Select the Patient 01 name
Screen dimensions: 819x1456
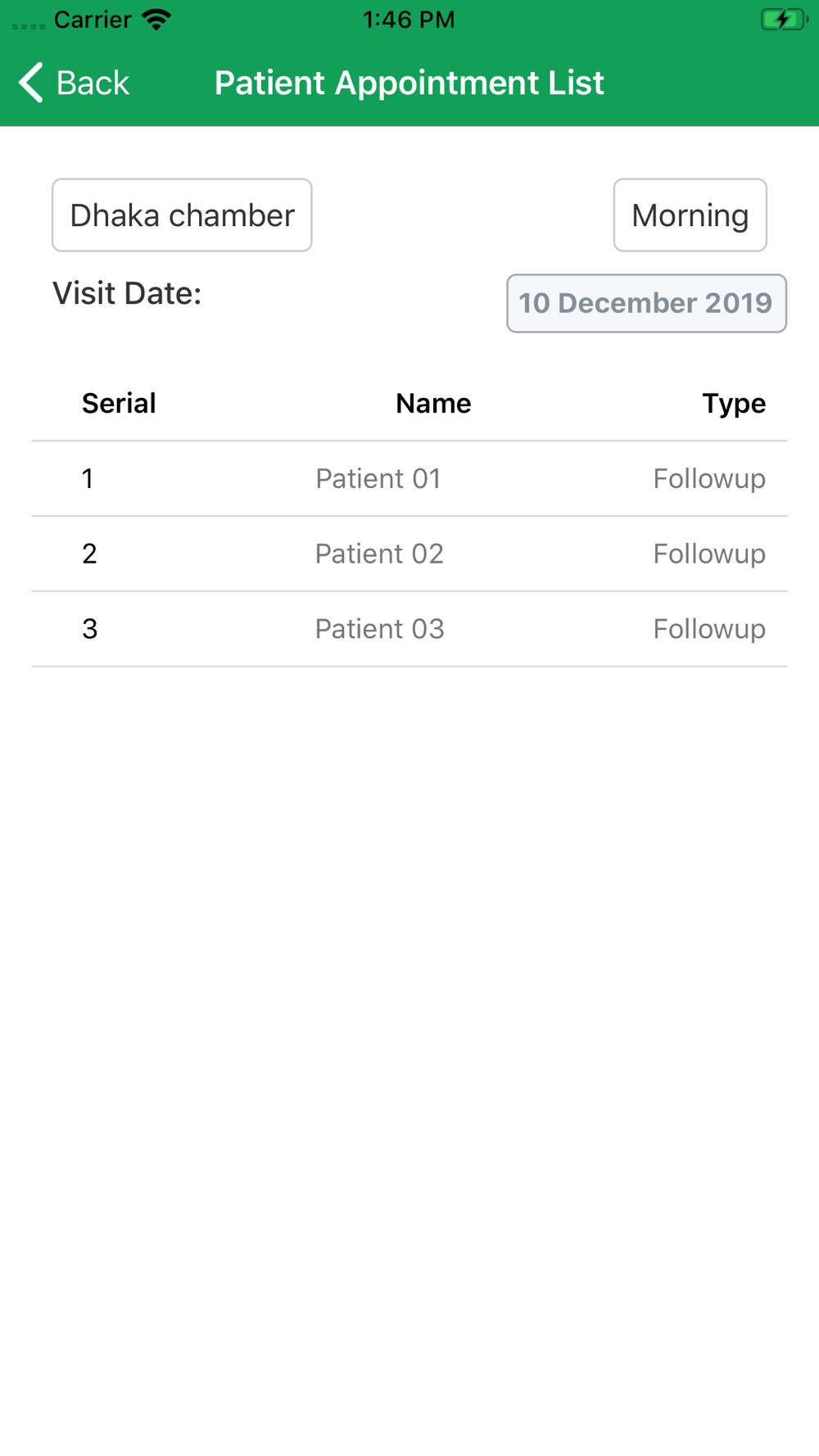(x=378, y=478)
